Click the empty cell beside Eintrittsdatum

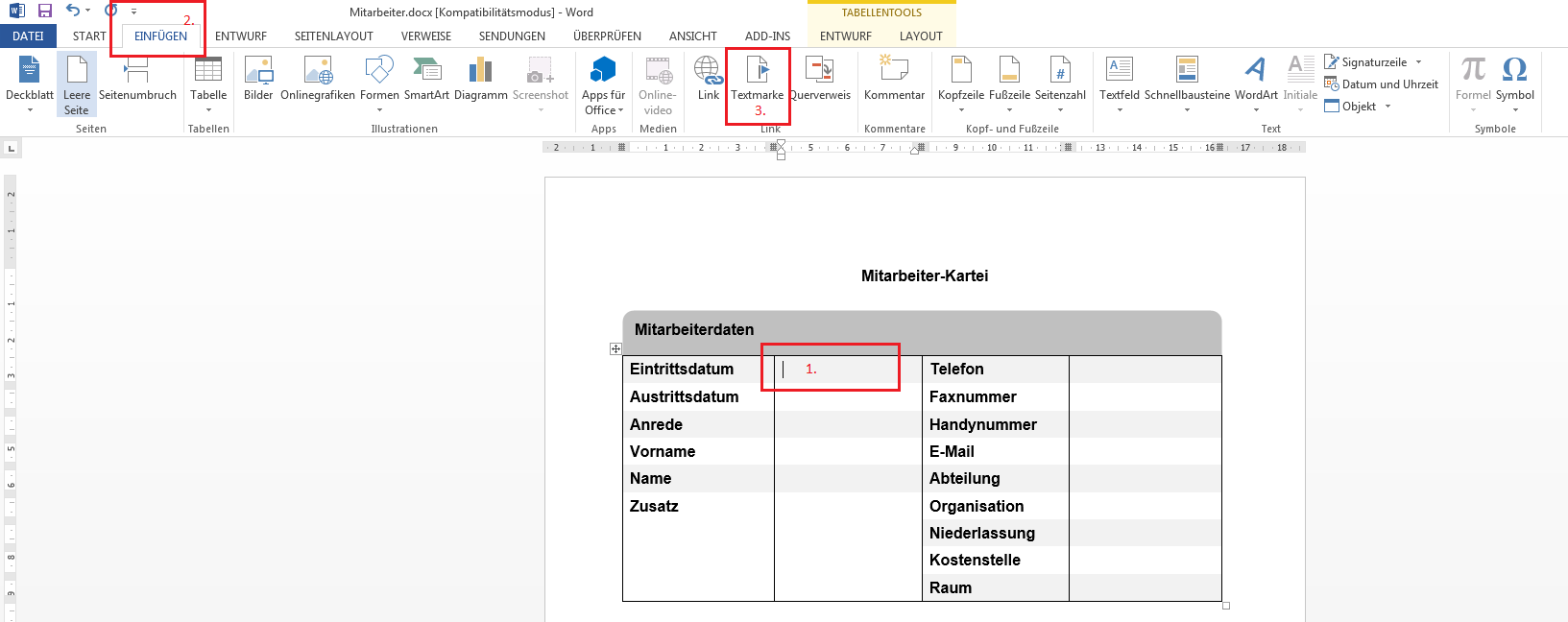847,370
